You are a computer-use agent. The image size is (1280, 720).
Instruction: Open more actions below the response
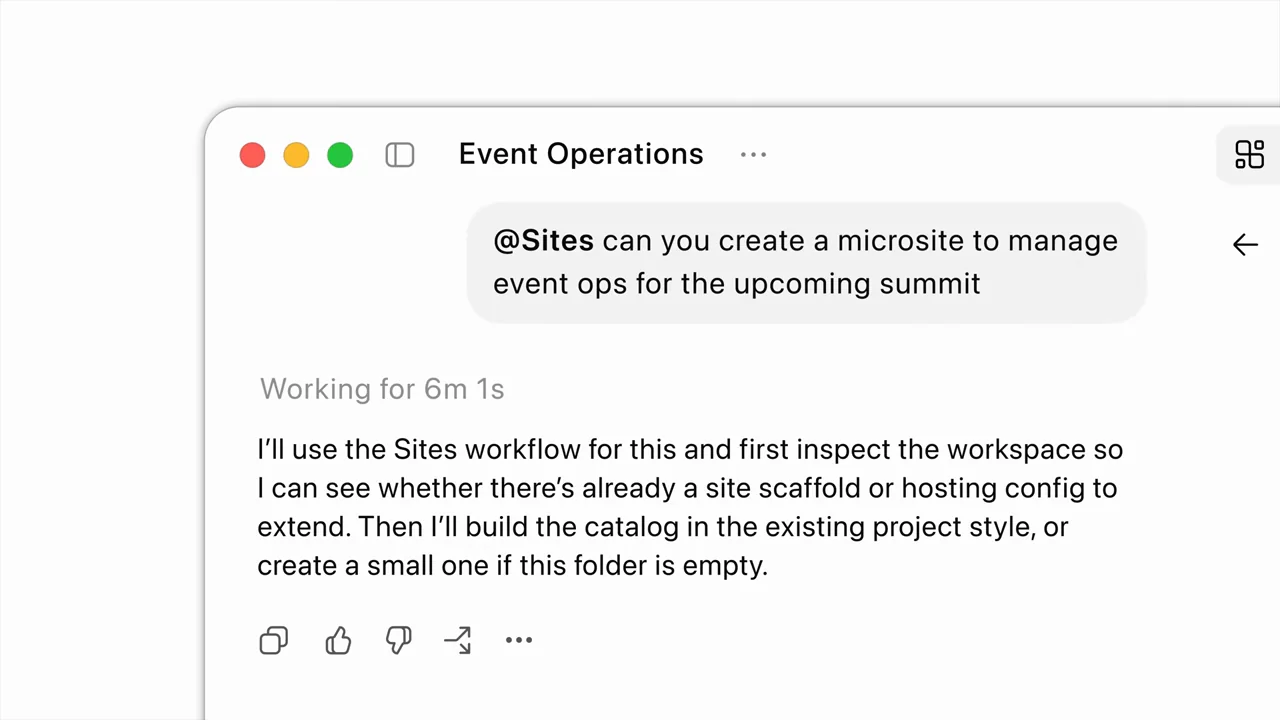tap(519, 640)
